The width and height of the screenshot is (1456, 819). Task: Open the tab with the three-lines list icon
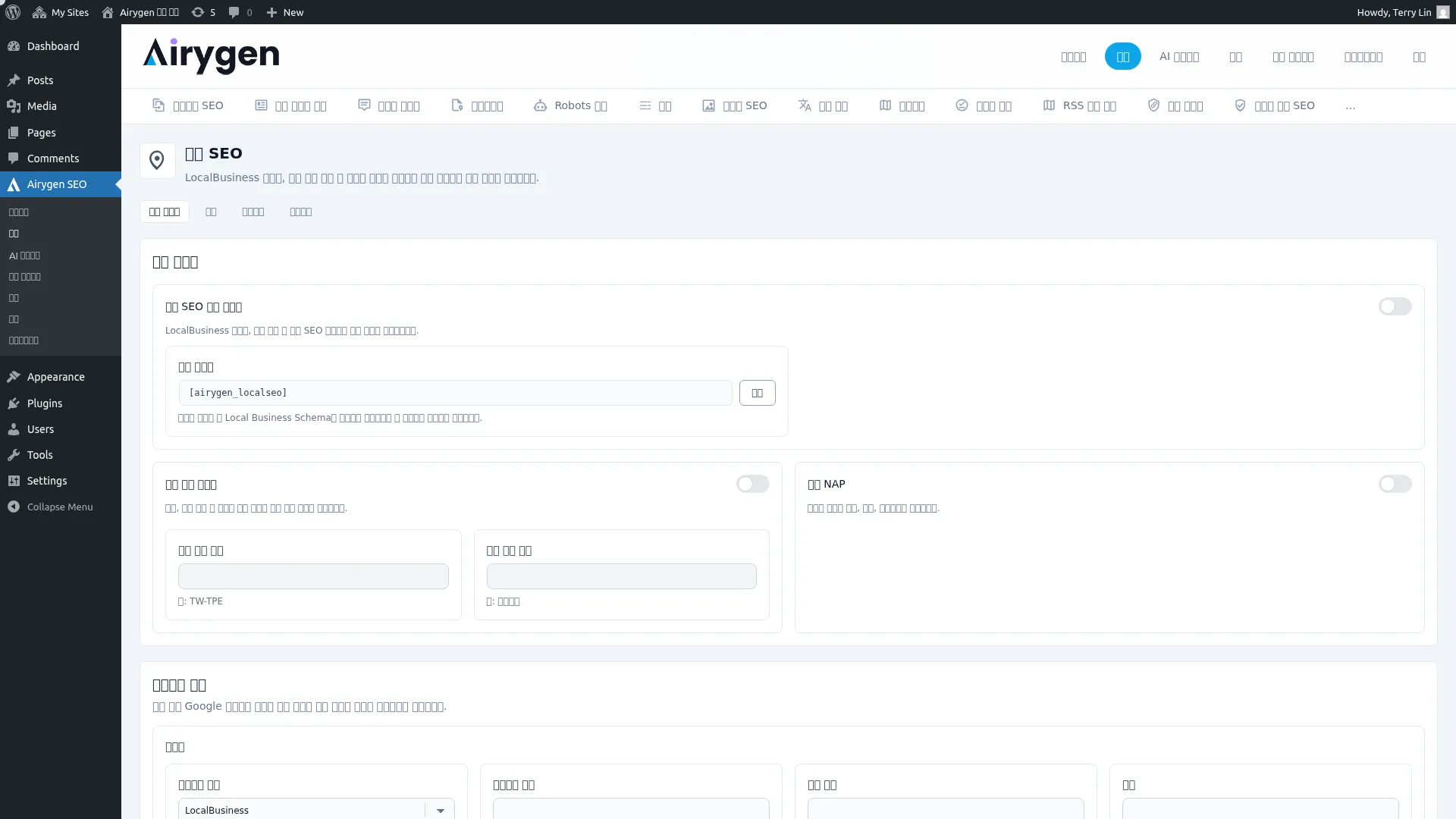[655, 105]
